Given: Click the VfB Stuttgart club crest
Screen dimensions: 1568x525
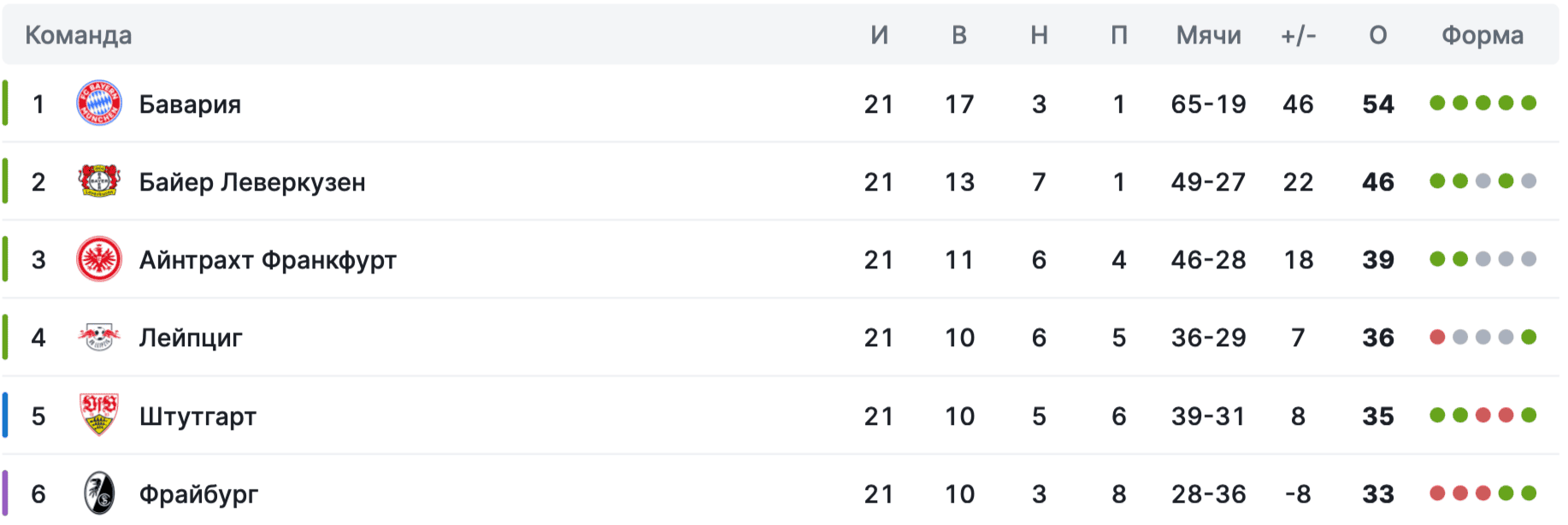Looking at the screenshot, I should point(99,416).
